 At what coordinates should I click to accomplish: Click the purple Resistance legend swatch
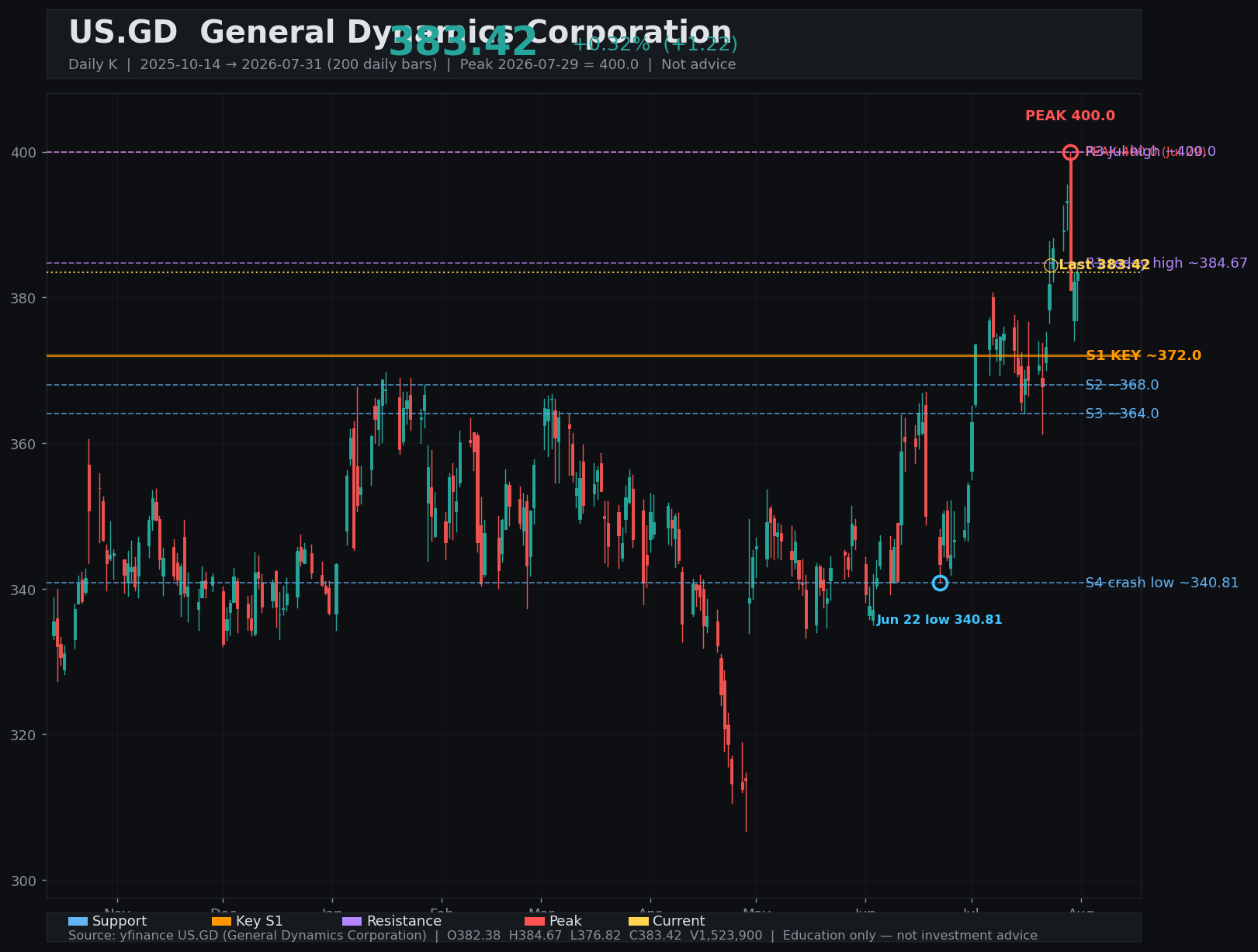352,921
